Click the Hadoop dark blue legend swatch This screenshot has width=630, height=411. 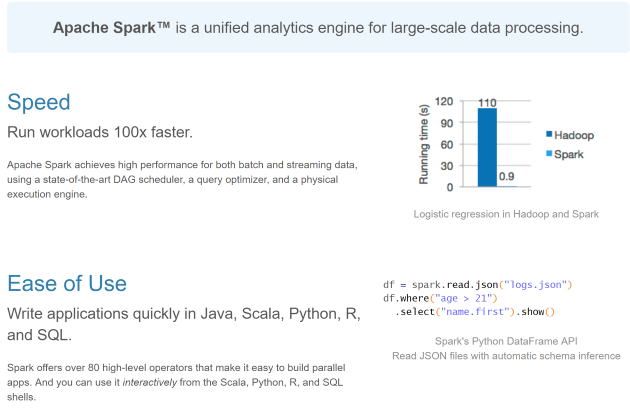tap(549, 134)
